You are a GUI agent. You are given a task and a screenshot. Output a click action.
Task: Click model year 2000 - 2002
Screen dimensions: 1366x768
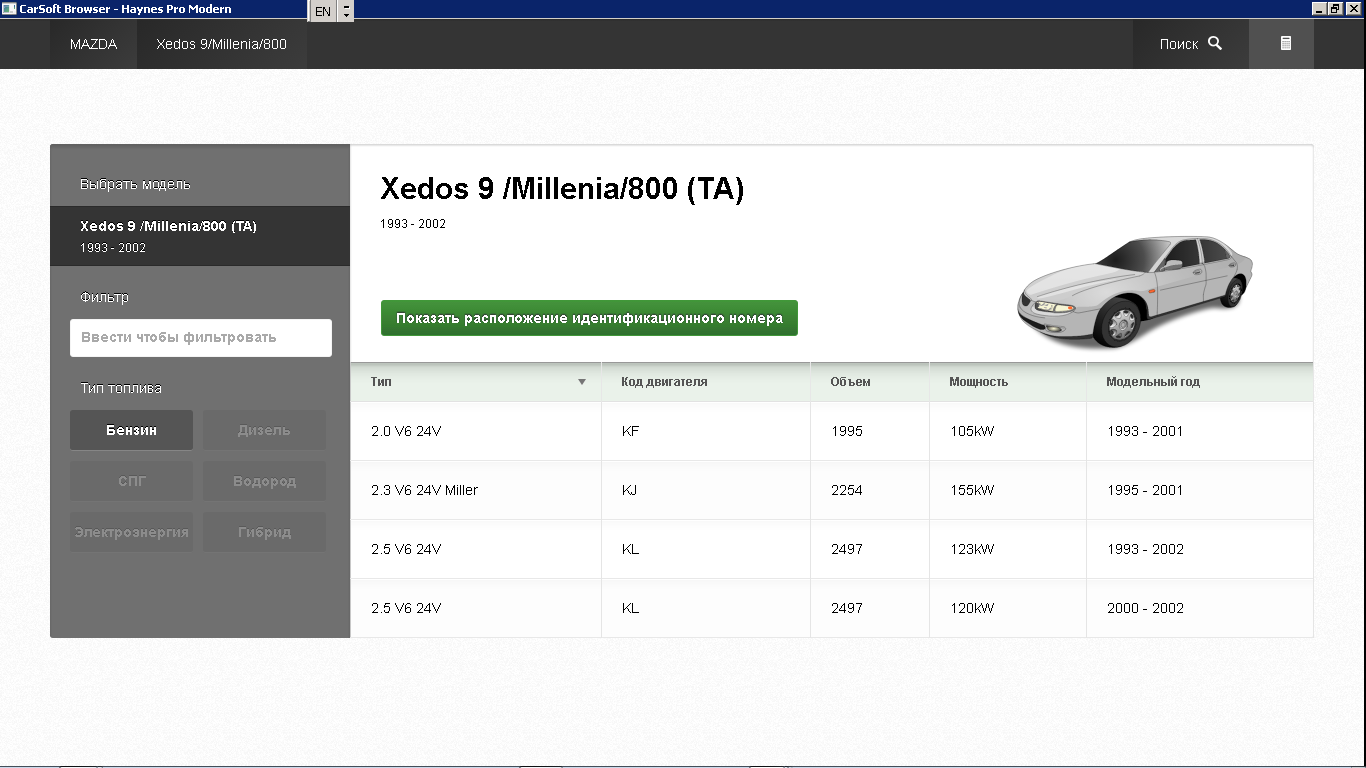(1145, 608)
